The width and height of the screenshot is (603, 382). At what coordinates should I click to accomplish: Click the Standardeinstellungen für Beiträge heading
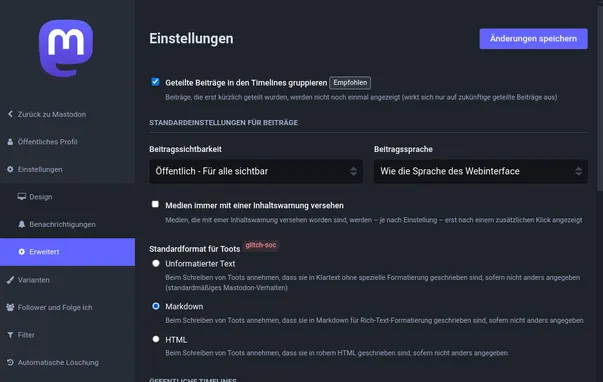(223, 122)
